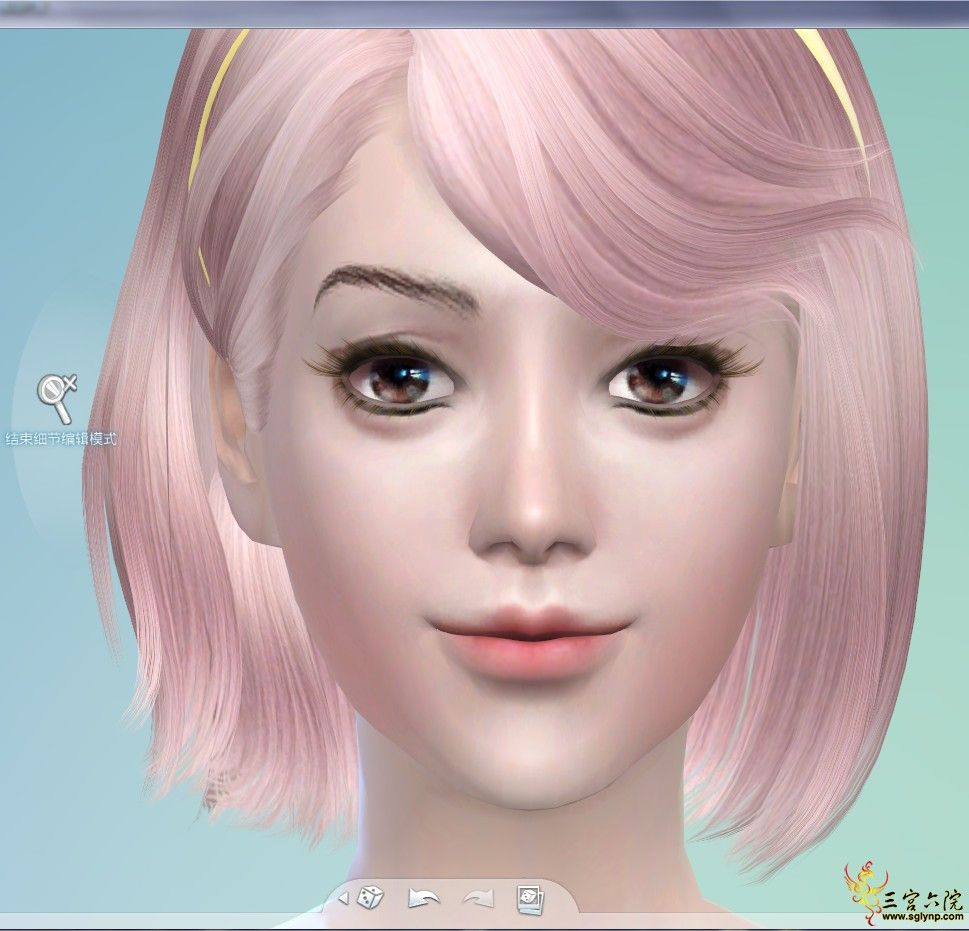The height and width of the screenshot is (931, 969).
Task: Undo the last change with the undo arrow
Action: pos(424,898)
